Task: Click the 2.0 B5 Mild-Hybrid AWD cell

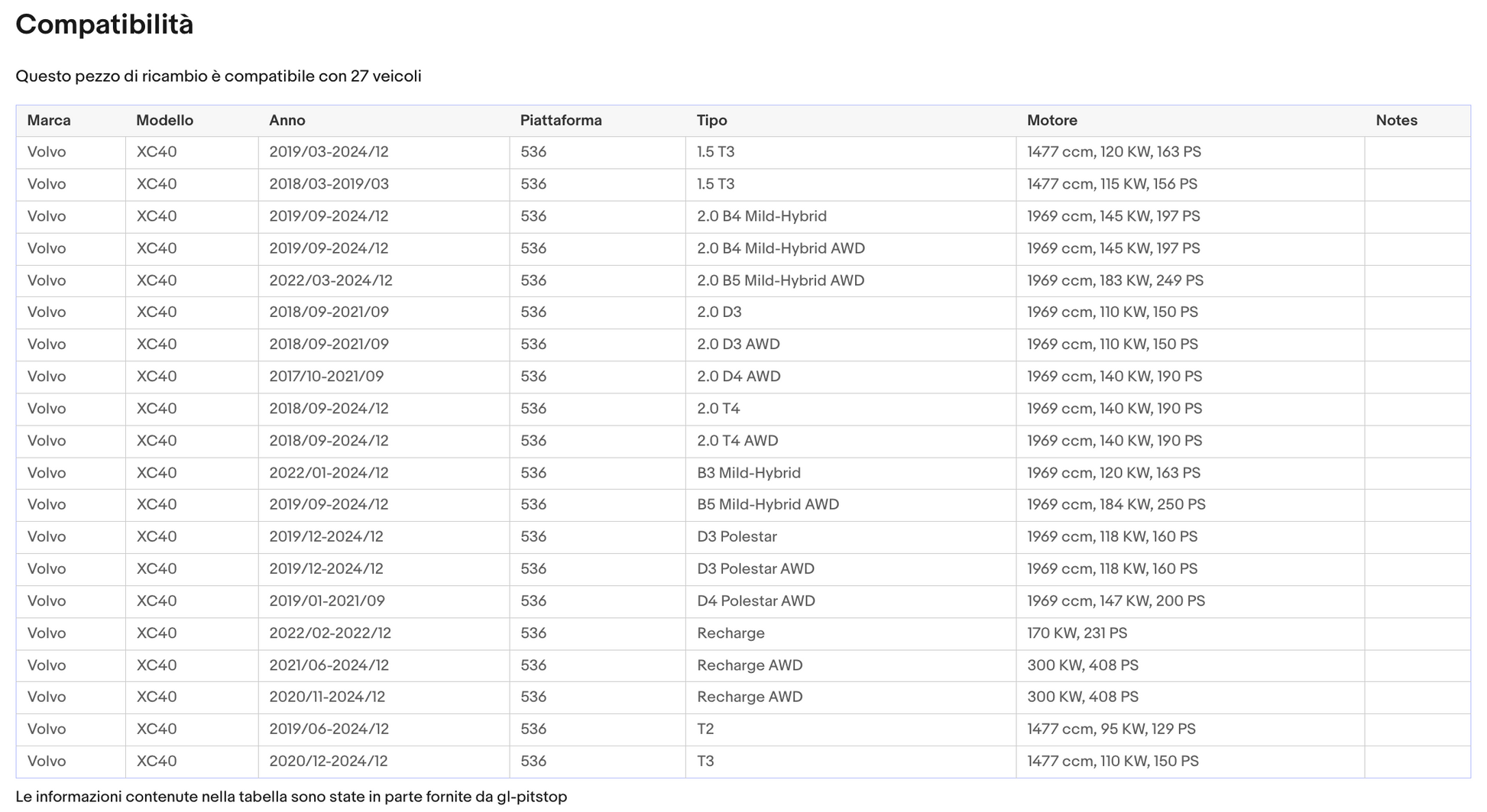Action: click(x=780, y=280)
